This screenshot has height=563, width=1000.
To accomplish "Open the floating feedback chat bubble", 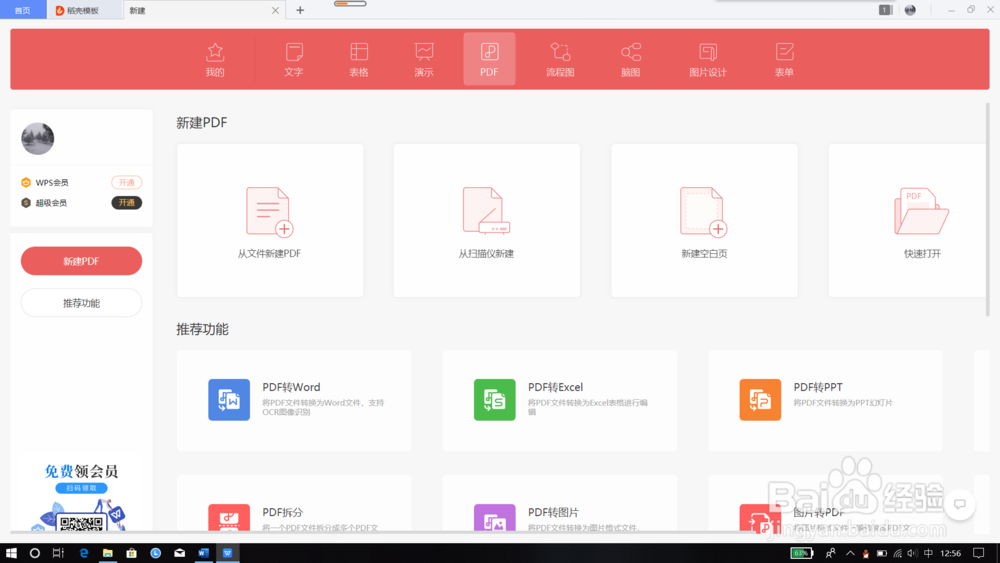I will tap(959, 504).
